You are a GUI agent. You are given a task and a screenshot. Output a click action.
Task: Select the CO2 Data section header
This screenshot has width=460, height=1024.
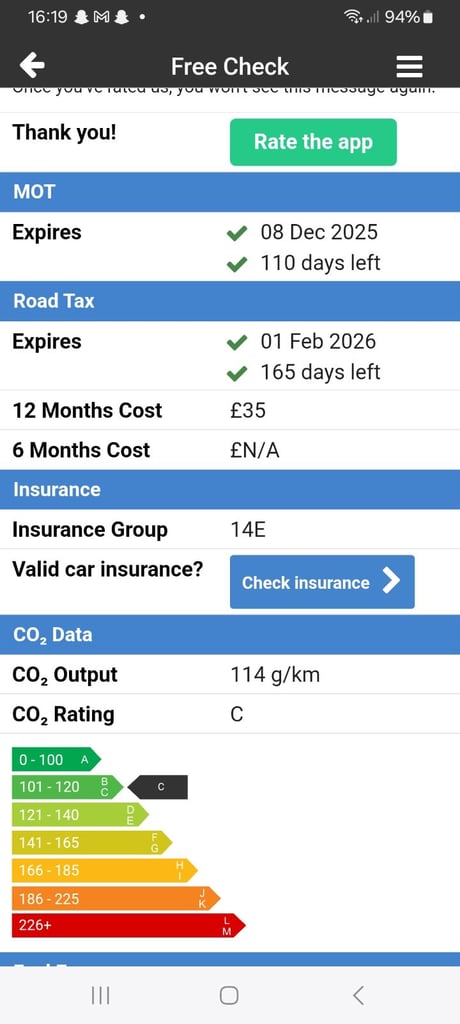pyautogui.click(x=230, y=635)
